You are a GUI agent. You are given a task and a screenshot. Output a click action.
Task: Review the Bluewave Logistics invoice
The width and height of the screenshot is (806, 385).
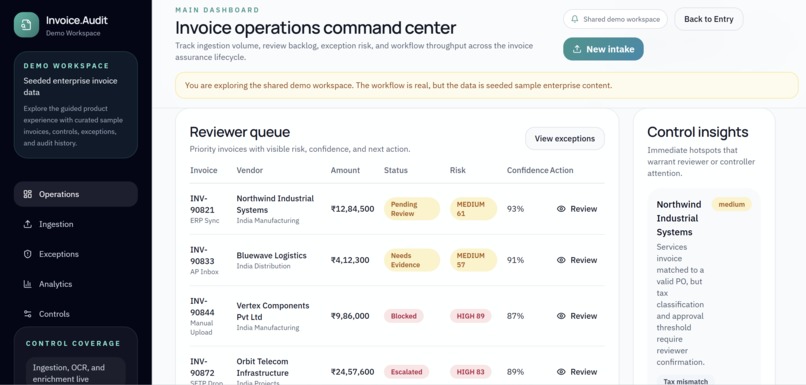pos(577,260)
